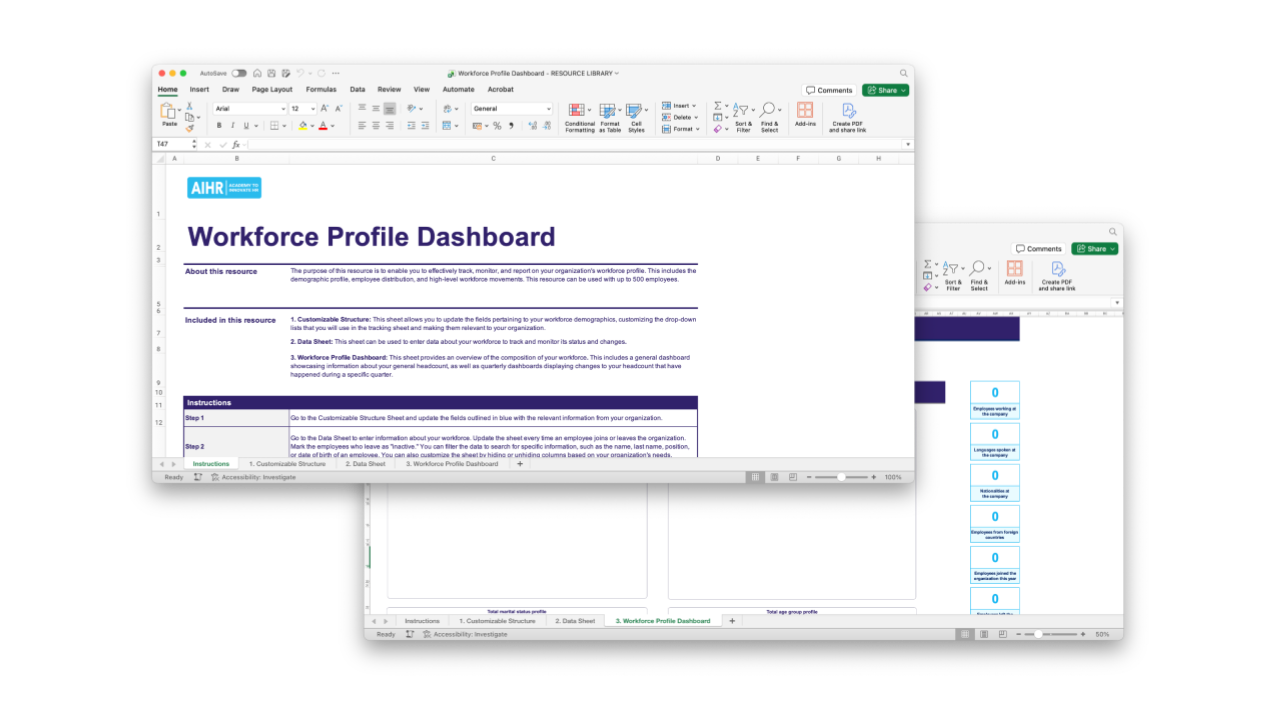Toggle Italic formatting
Screen dimensions: 1280x720
[x=232, y=126]
